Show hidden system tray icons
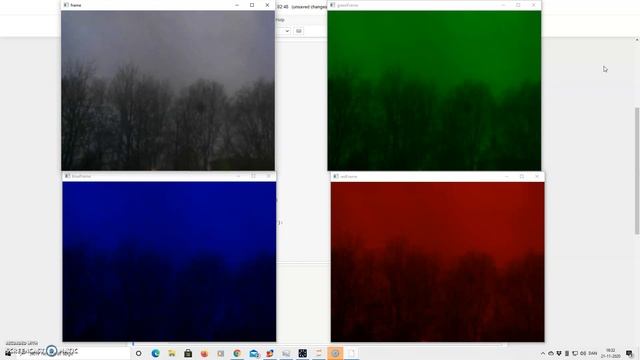640x360 pixels. click(542, 353)
